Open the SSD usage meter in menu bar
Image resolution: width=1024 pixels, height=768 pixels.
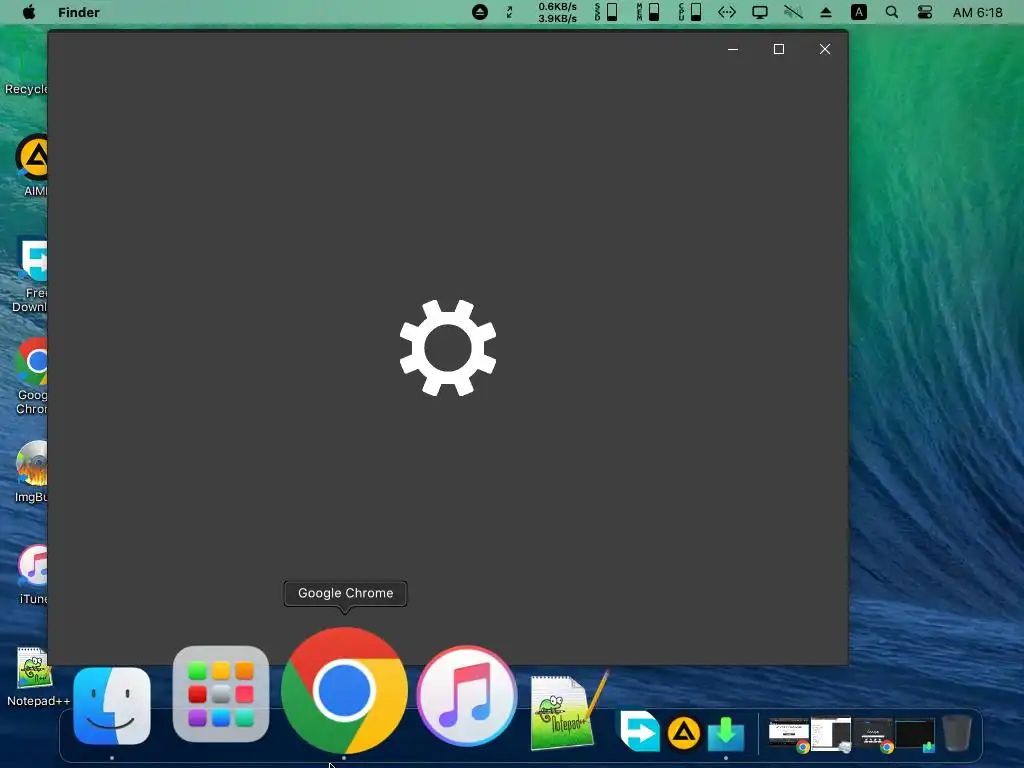(x=606, y=12)
